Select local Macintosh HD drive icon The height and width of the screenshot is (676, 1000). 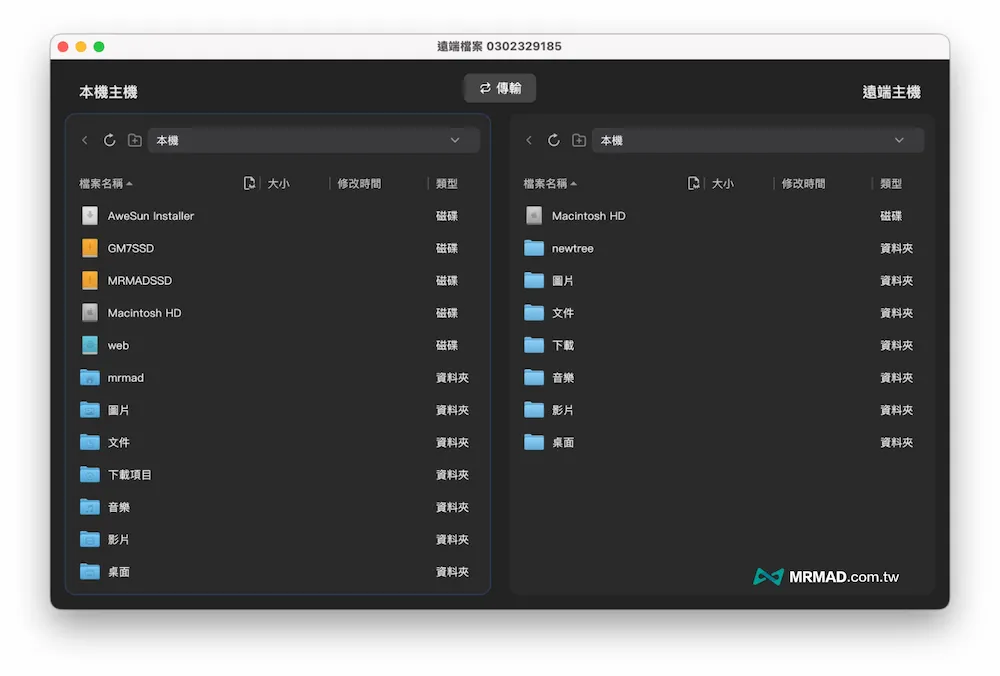[90, 313]
